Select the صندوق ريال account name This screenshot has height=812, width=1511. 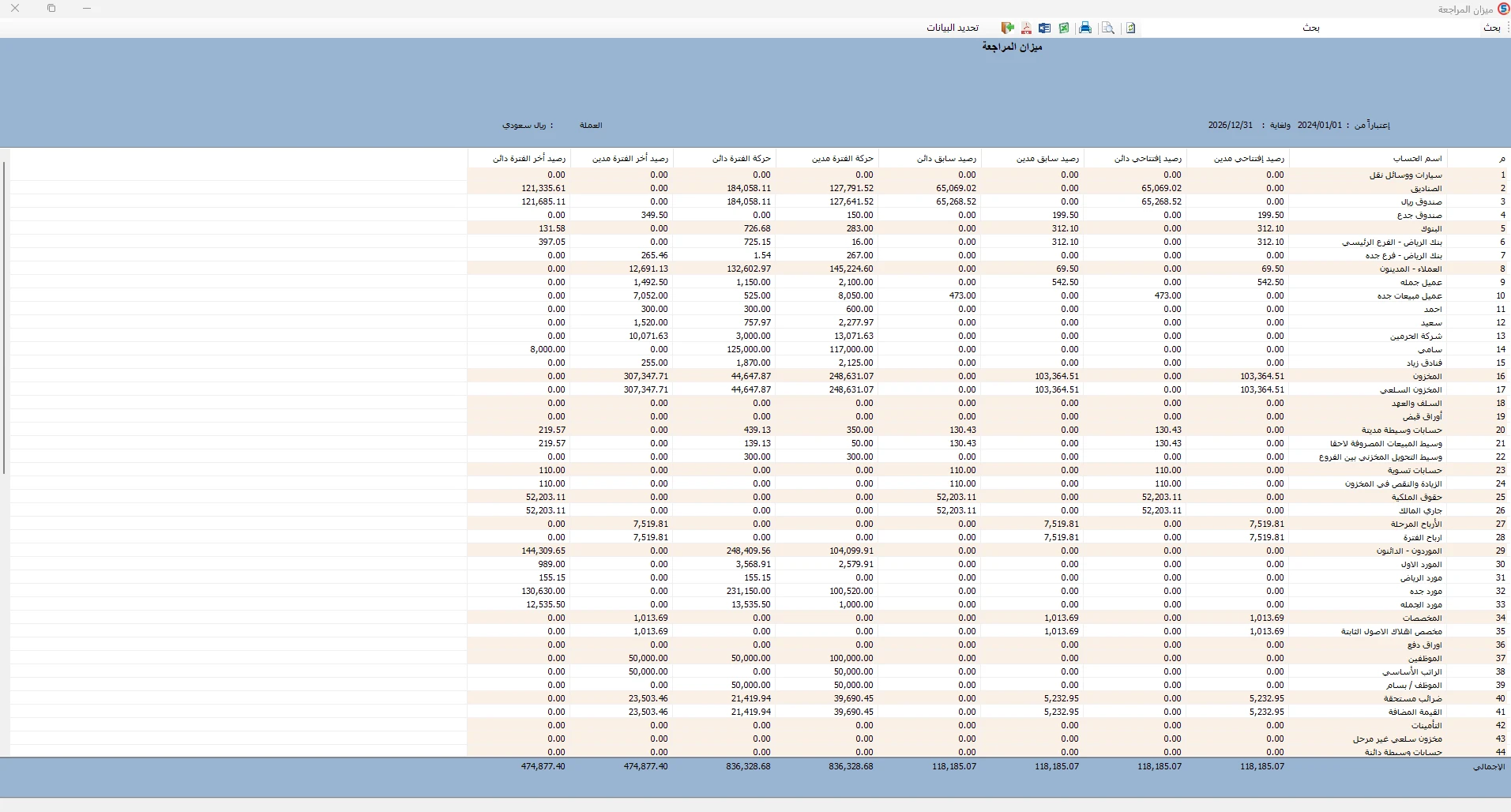pyautogui.click(x=1422, y=202)
